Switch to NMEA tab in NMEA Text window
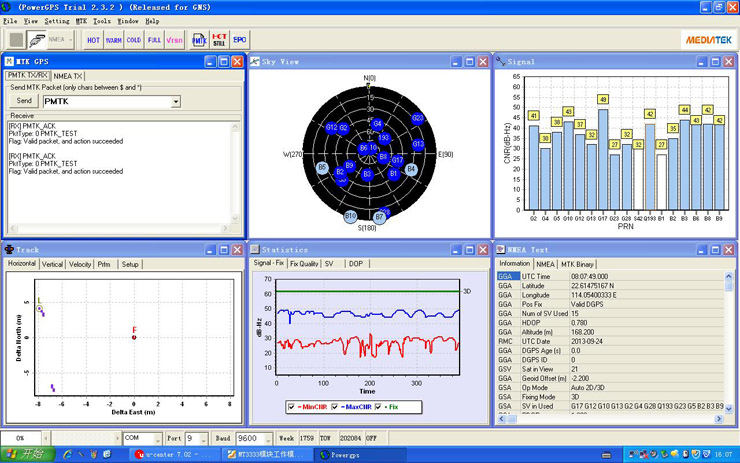The width and height of the screenshot is (740, 463). [545, 264]
